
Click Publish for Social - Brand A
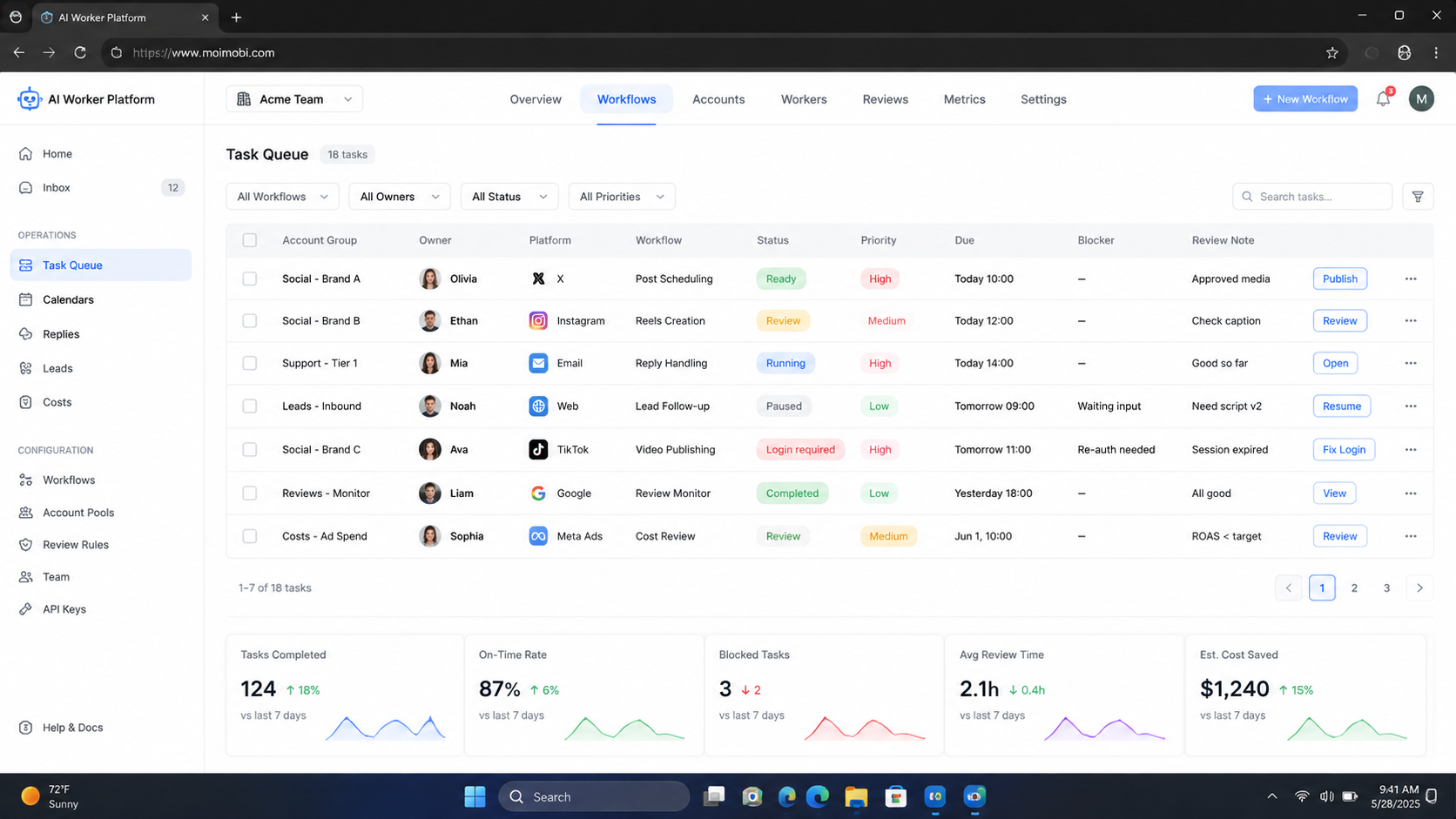point(1339,279)
